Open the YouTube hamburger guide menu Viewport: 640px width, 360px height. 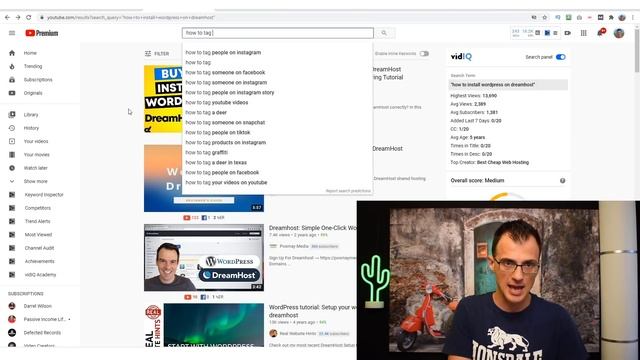12,33
